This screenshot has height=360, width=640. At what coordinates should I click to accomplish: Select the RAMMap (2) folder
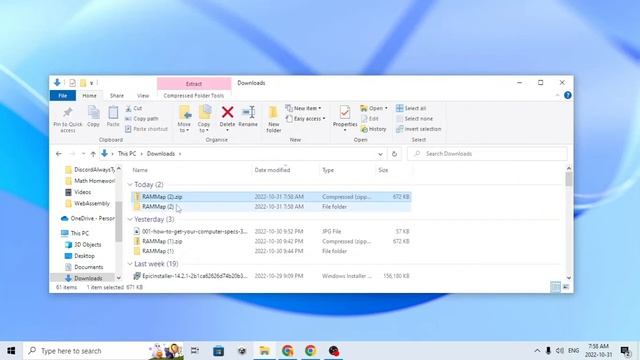tap(271, 207)
